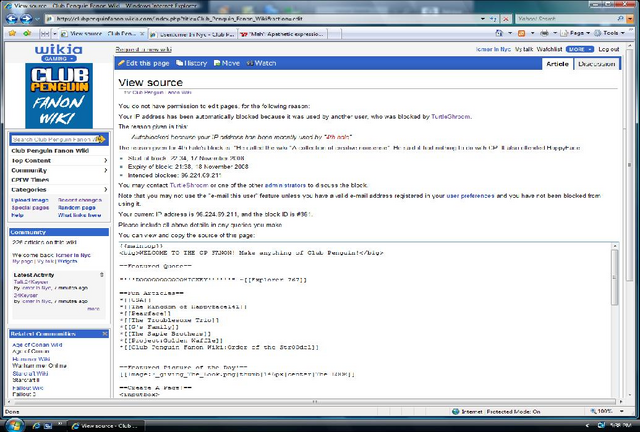
Task: Expand the Top Content sidebar menu
Action: coord(59,160)
